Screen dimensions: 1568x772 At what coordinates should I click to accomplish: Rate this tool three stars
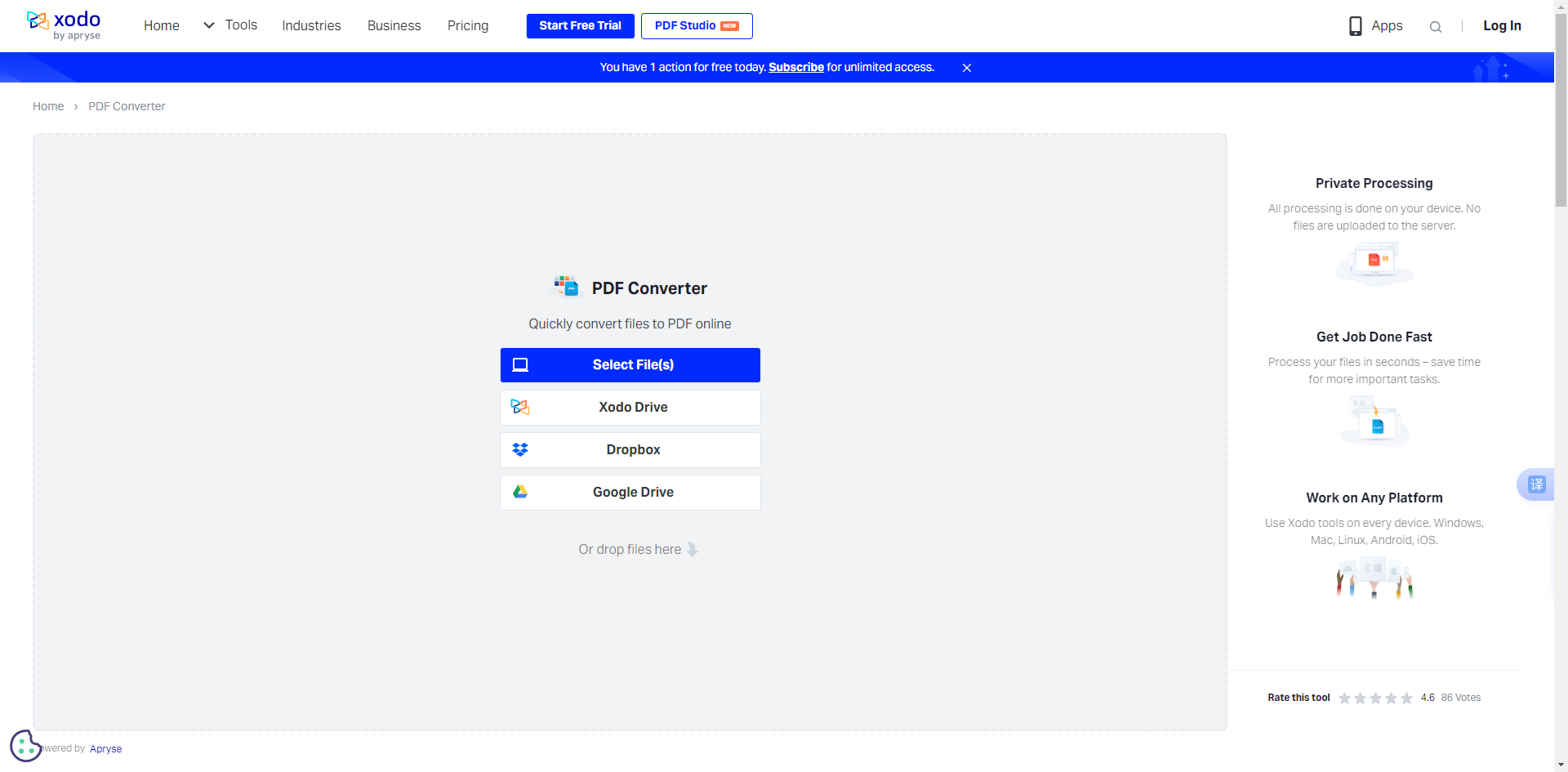coord(1375,698)
